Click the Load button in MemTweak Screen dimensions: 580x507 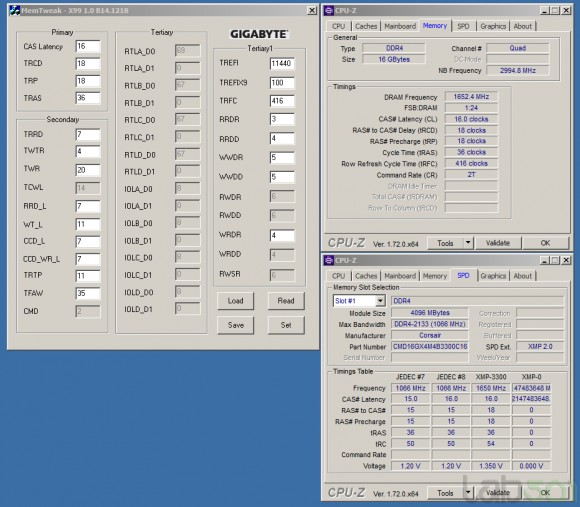[x=236, y=301]
